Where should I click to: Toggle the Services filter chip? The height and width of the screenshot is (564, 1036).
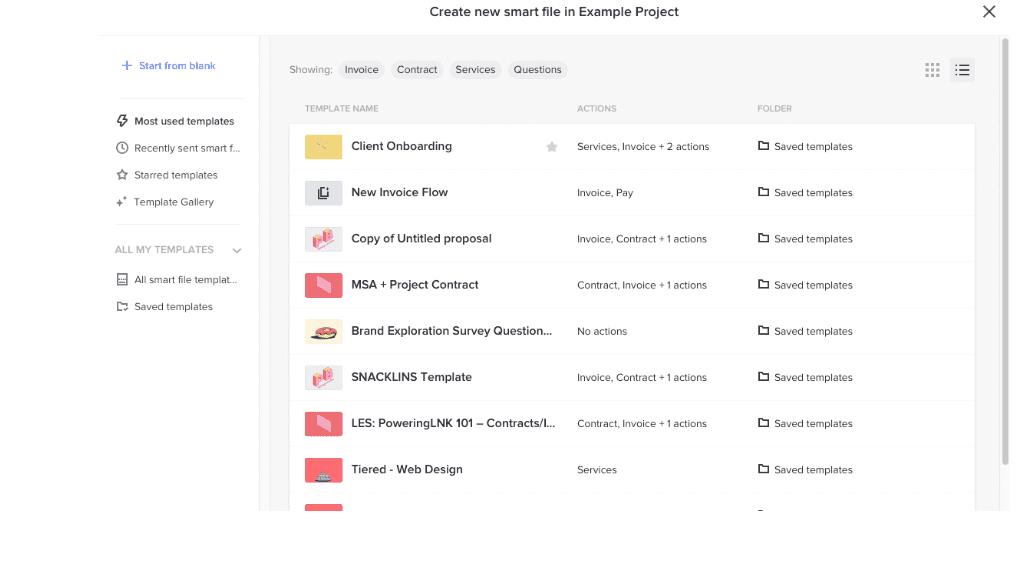[x=475, y=69]
